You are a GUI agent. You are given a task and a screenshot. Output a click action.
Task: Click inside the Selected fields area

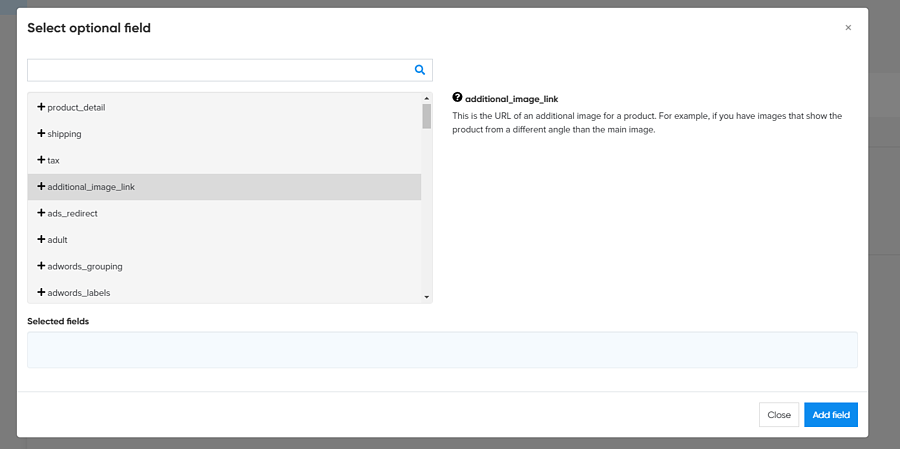tap(442, 350)
